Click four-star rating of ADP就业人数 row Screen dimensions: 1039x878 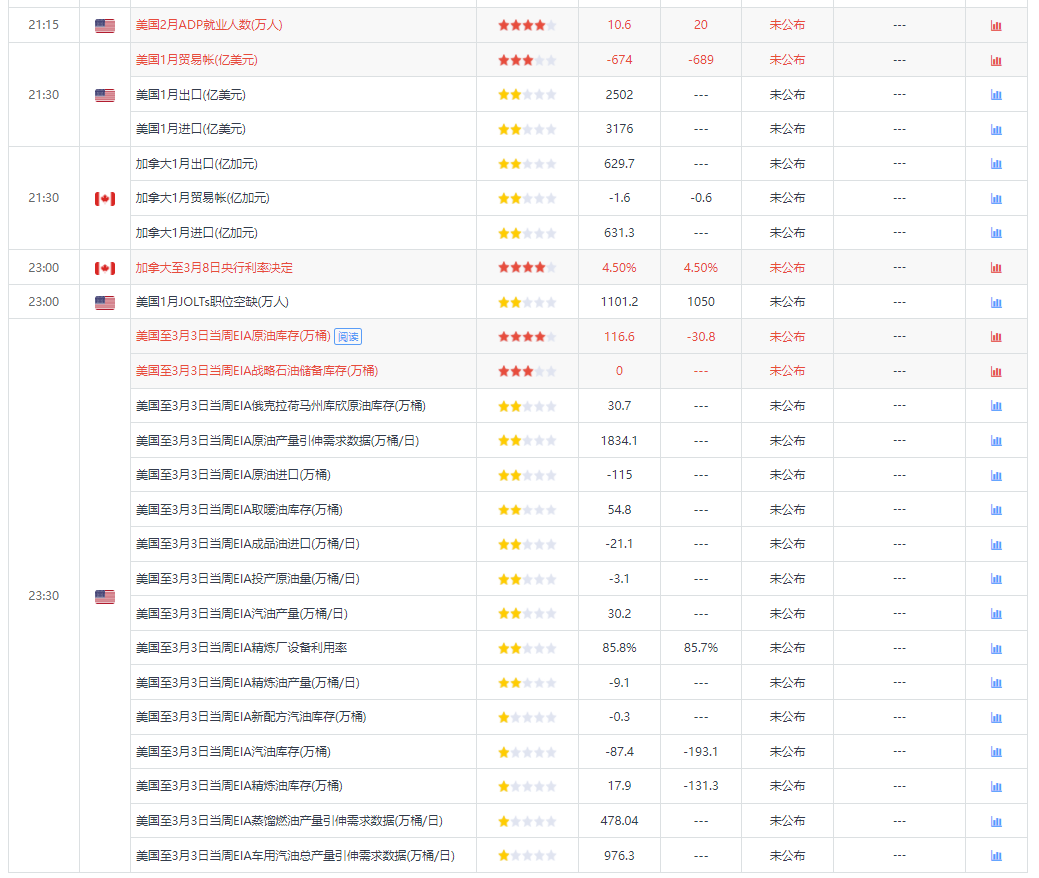527,25
